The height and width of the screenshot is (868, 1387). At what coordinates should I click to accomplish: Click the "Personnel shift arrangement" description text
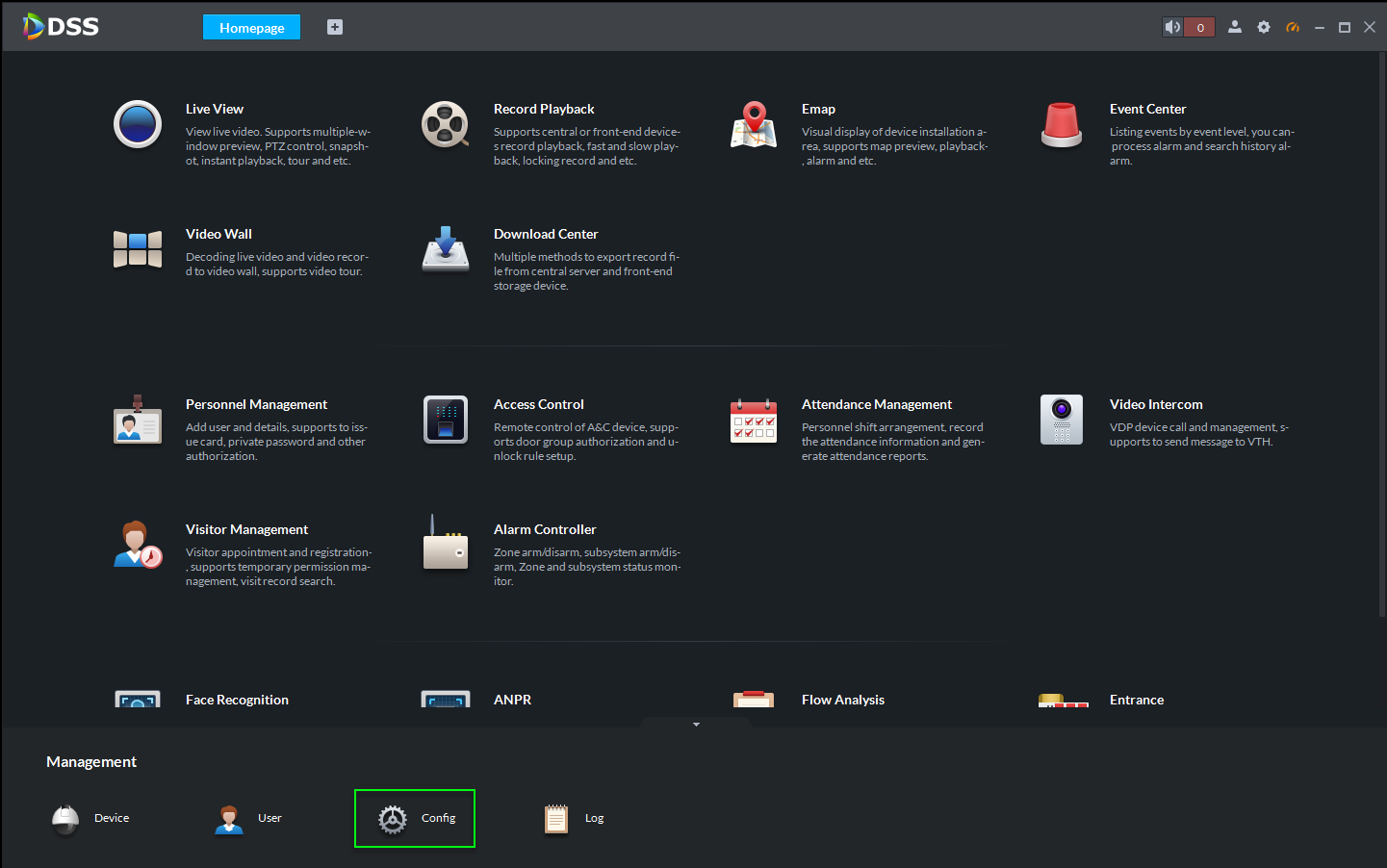(x=893, y=442)
